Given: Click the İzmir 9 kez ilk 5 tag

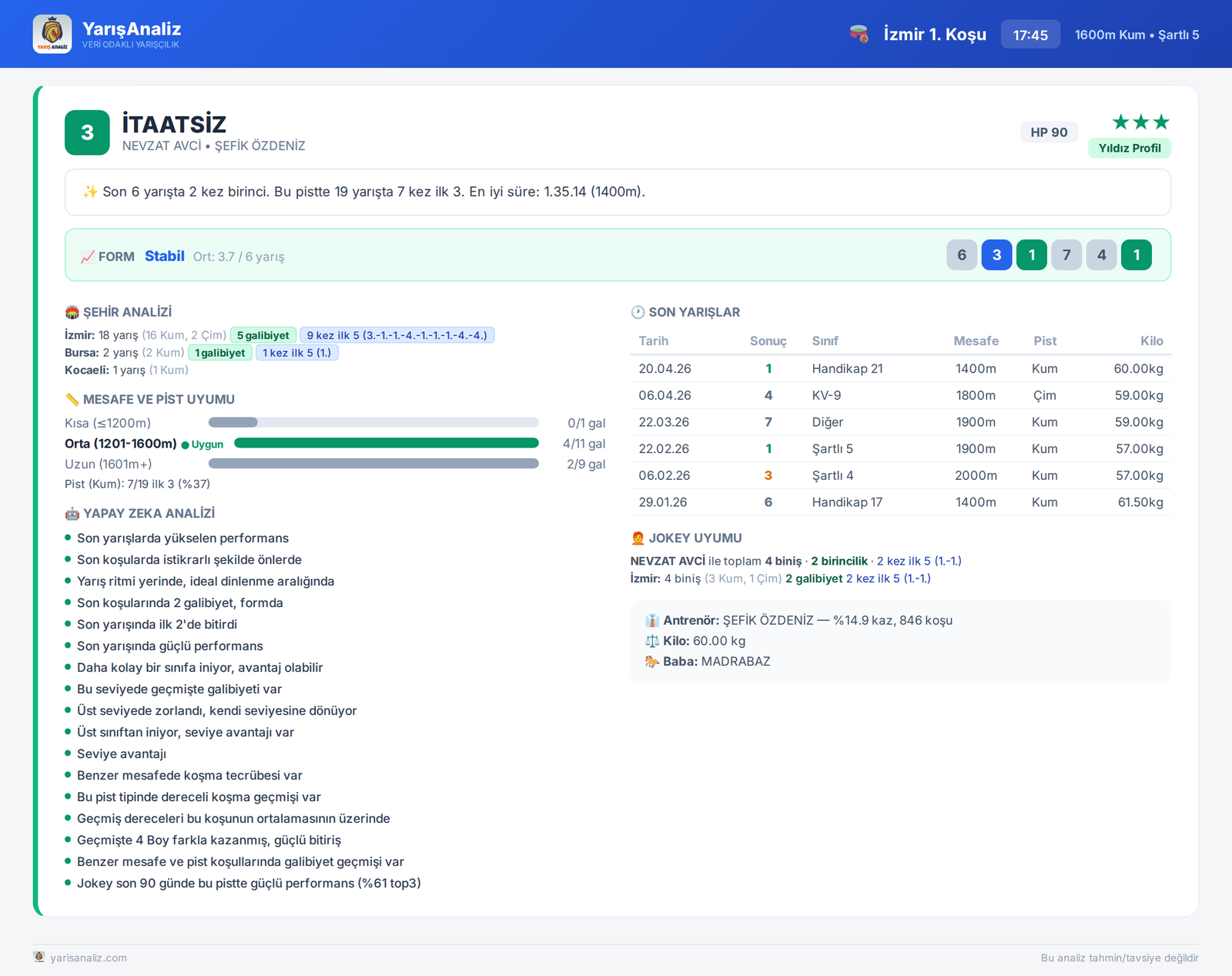Looking at the screenshot, I should [x=397, y=335].
